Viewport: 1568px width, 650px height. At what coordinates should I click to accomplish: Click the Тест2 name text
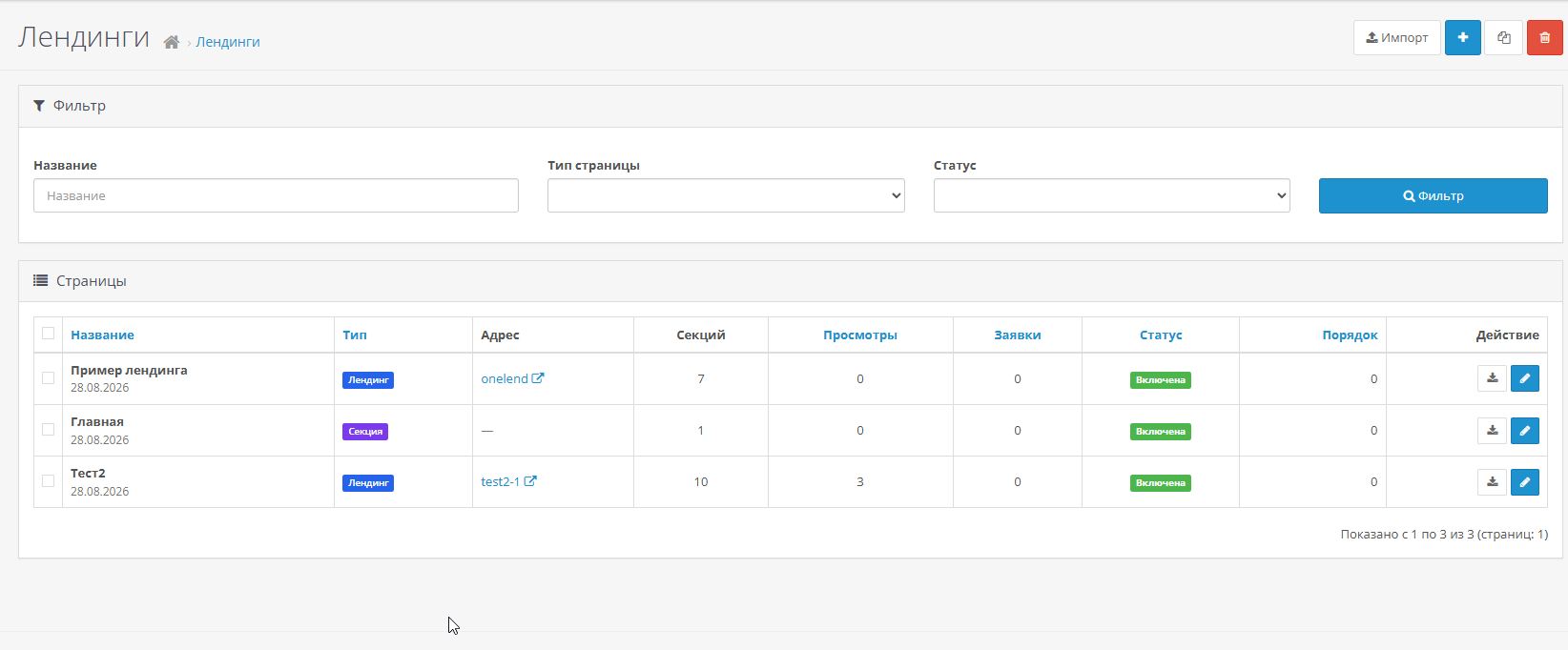pos(88,473)
